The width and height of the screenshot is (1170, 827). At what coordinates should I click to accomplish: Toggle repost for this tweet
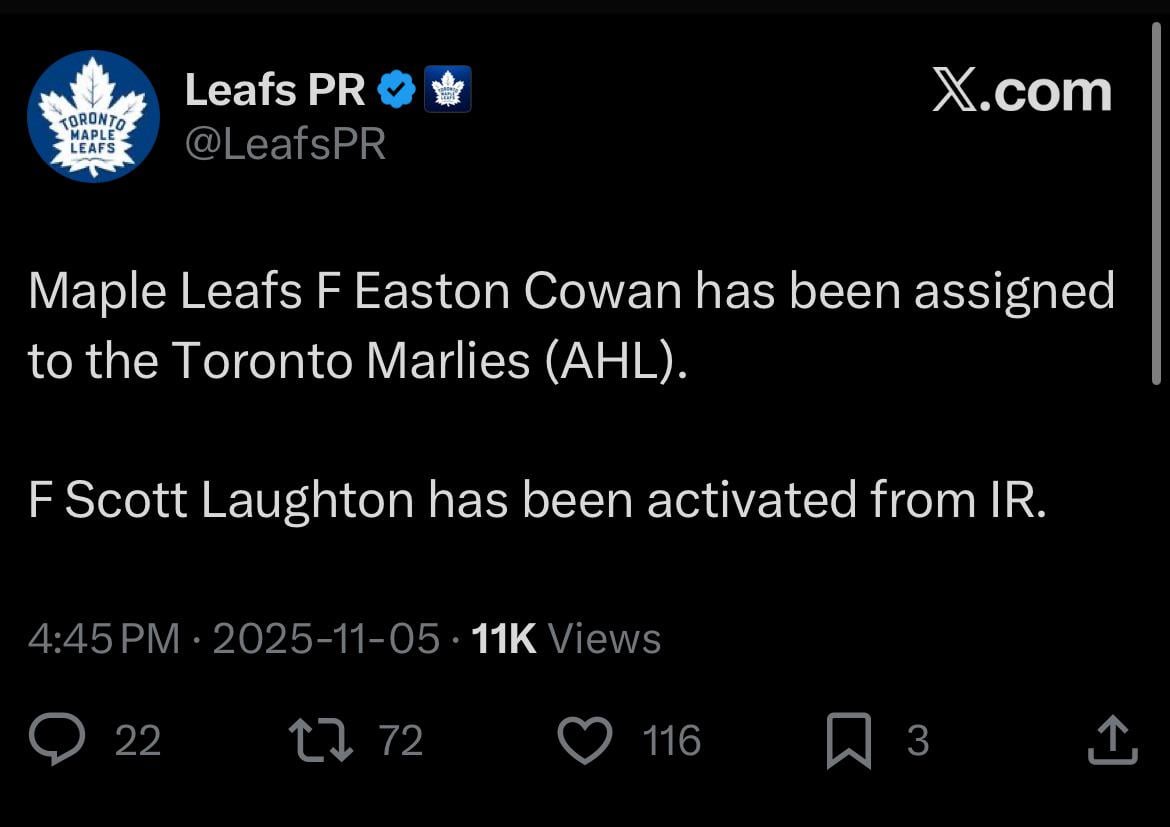click(322, 740)
